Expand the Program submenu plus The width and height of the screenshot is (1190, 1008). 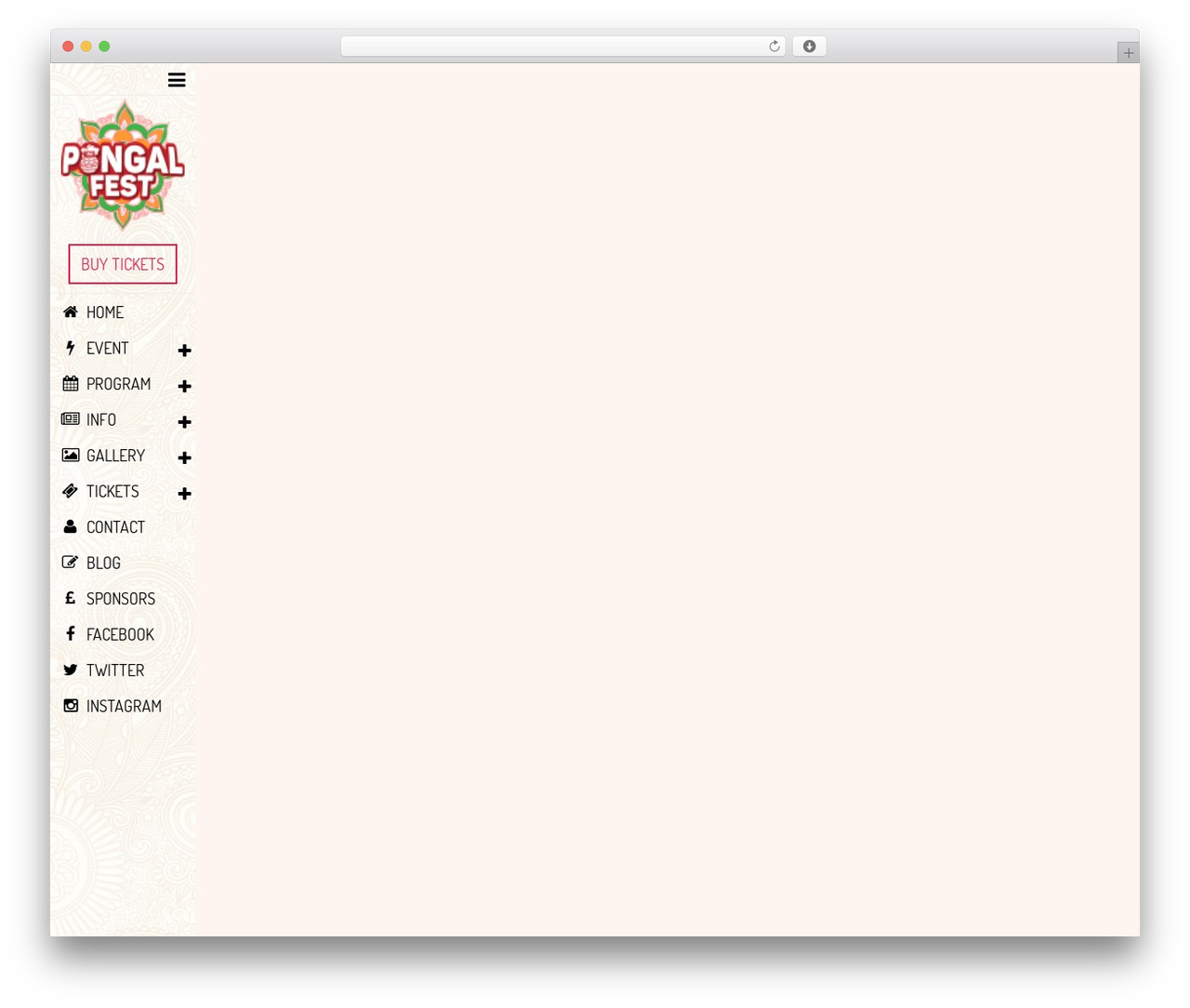(184, 386)
